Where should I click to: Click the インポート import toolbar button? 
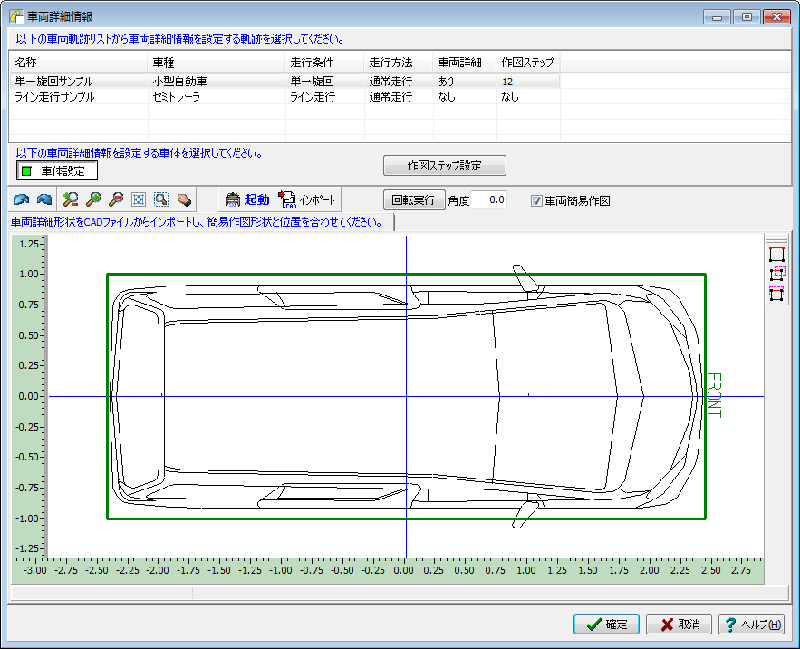pos(307,199)
